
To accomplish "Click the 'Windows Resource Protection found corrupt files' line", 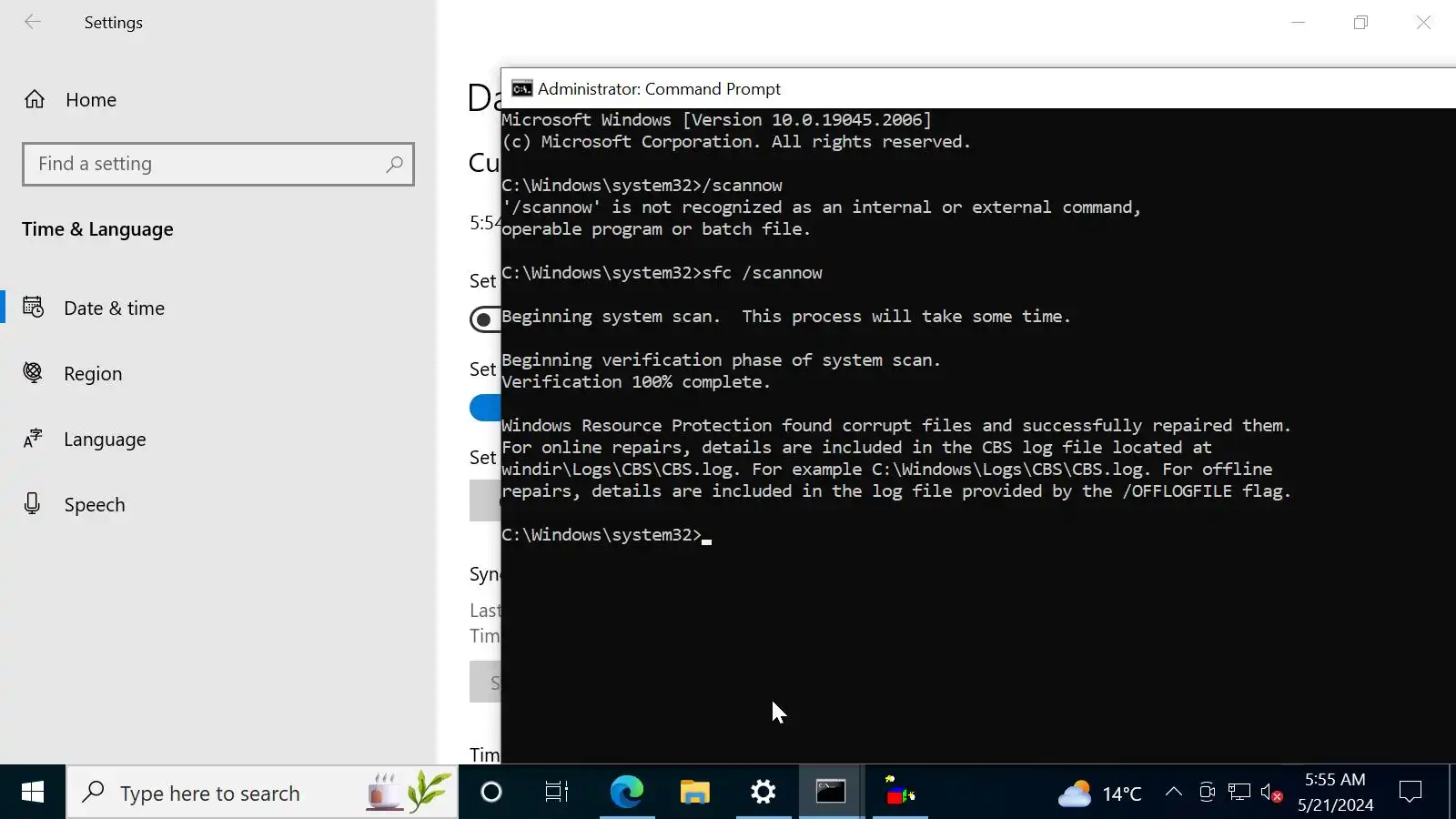I will (x=896, y=425).
